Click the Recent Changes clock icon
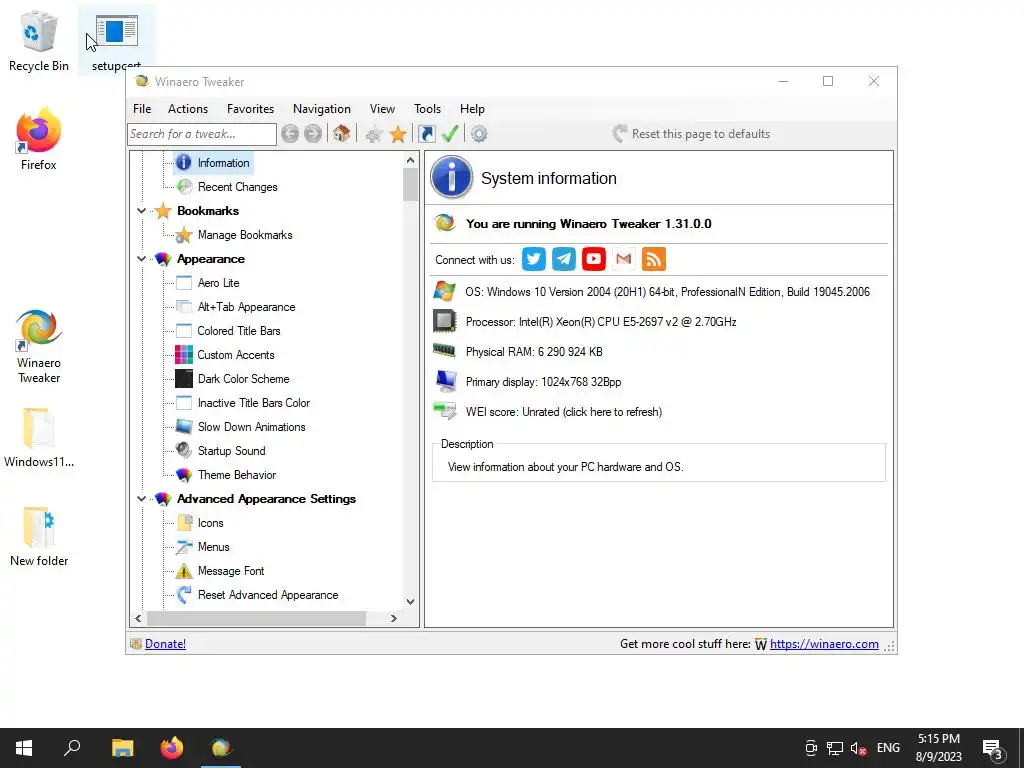This screenshot has width=1024, height=768. [x=185, y=187]
